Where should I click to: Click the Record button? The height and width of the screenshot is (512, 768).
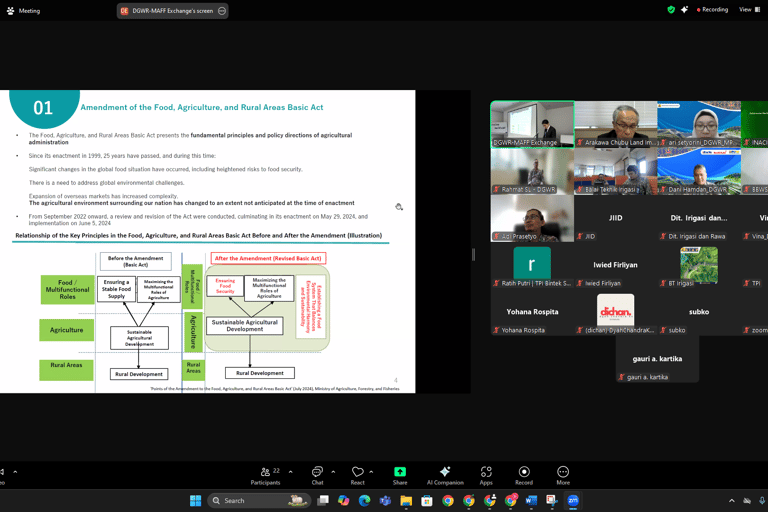tap(524, 476)
